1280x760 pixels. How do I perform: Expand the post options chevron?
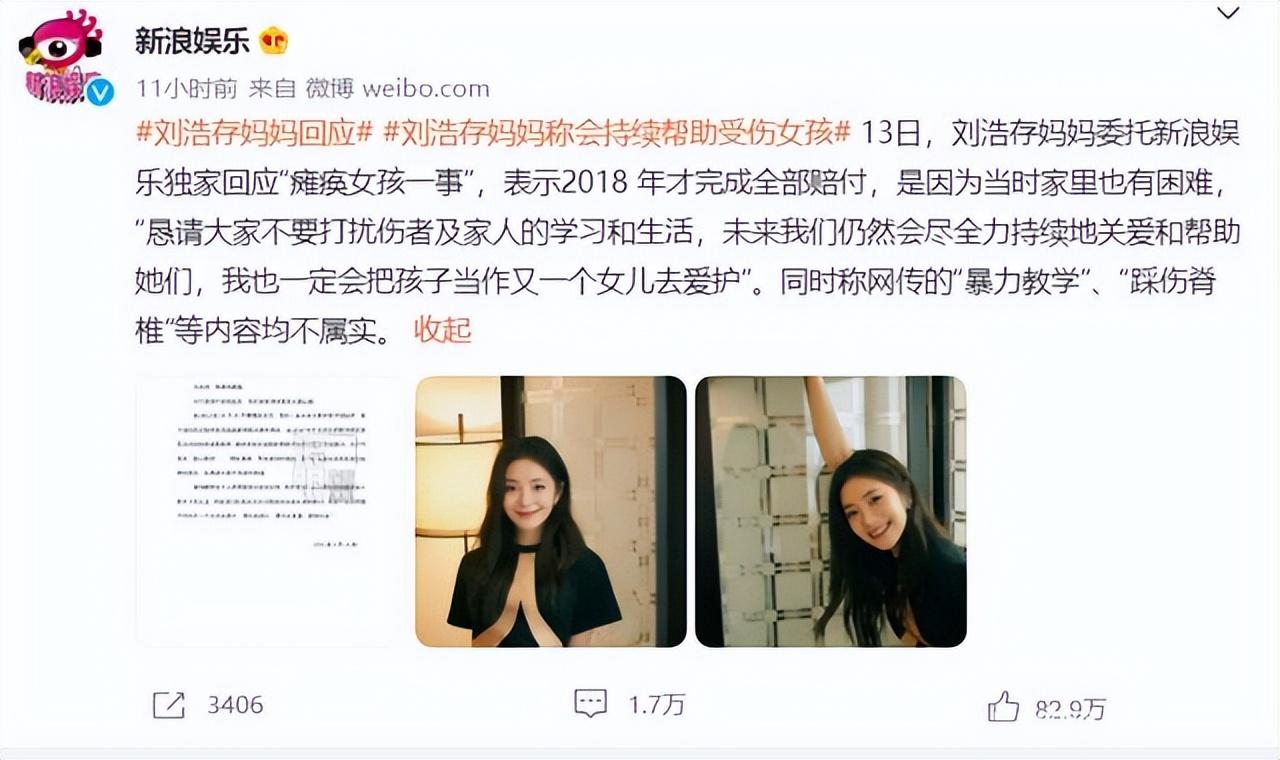(x=1227, y=14)
